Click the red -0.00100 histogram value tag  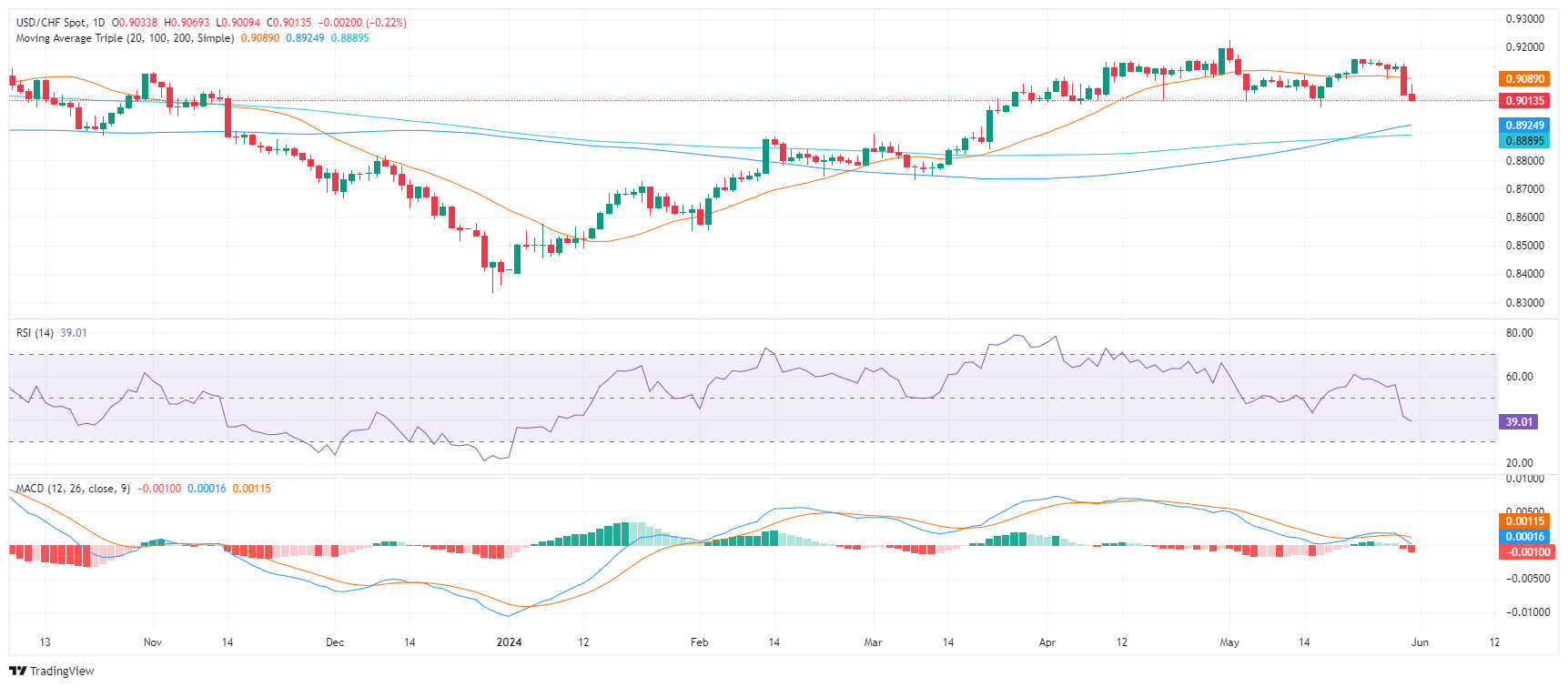coord(1523,552)
